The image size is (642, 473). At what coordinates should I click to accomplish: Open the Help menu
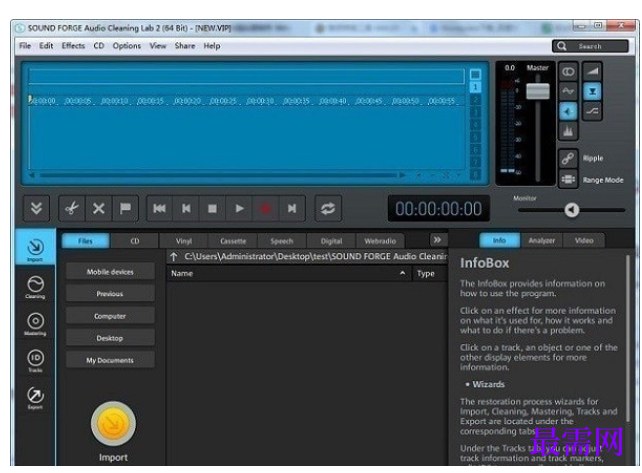[x=212, y=45]
